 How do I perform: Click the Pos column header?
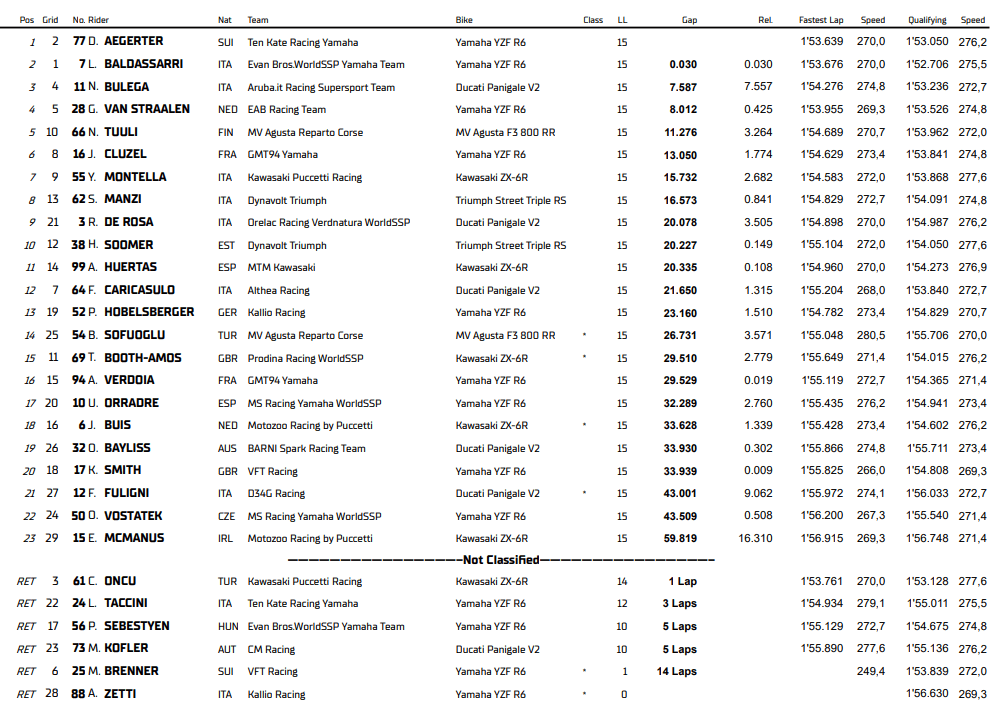(x=27, y=19)
